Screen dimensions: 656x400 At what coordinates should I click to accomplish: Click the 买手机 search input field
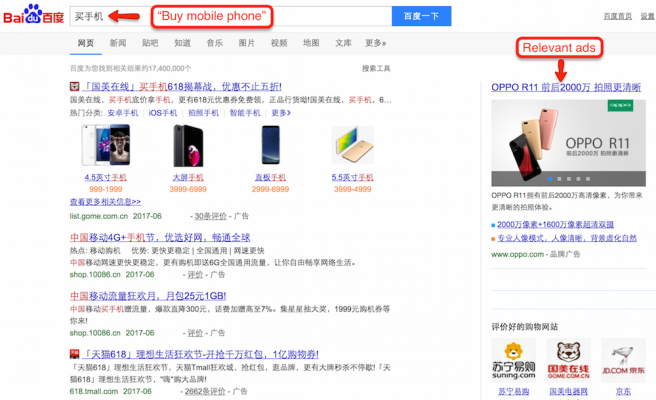pos(231,16)
